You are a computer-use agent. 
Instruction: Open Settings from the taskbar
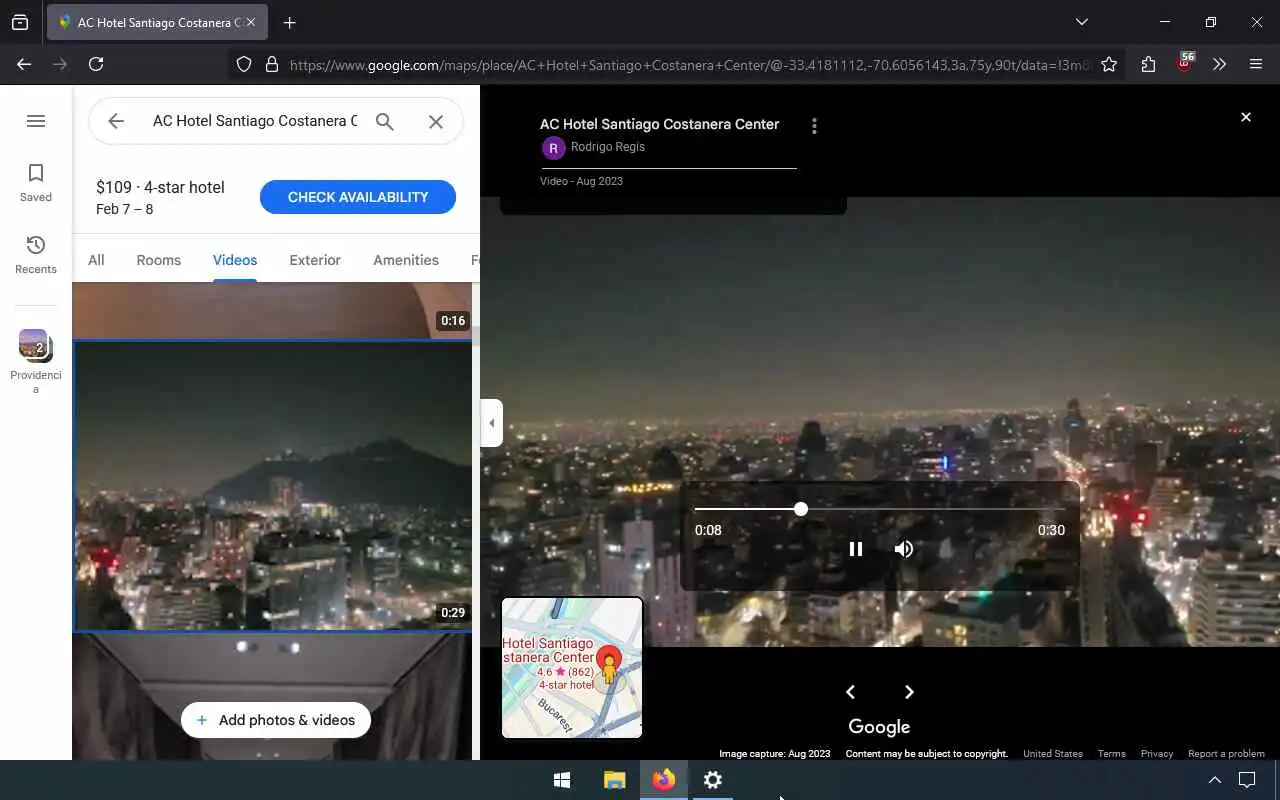coord(713,780)
